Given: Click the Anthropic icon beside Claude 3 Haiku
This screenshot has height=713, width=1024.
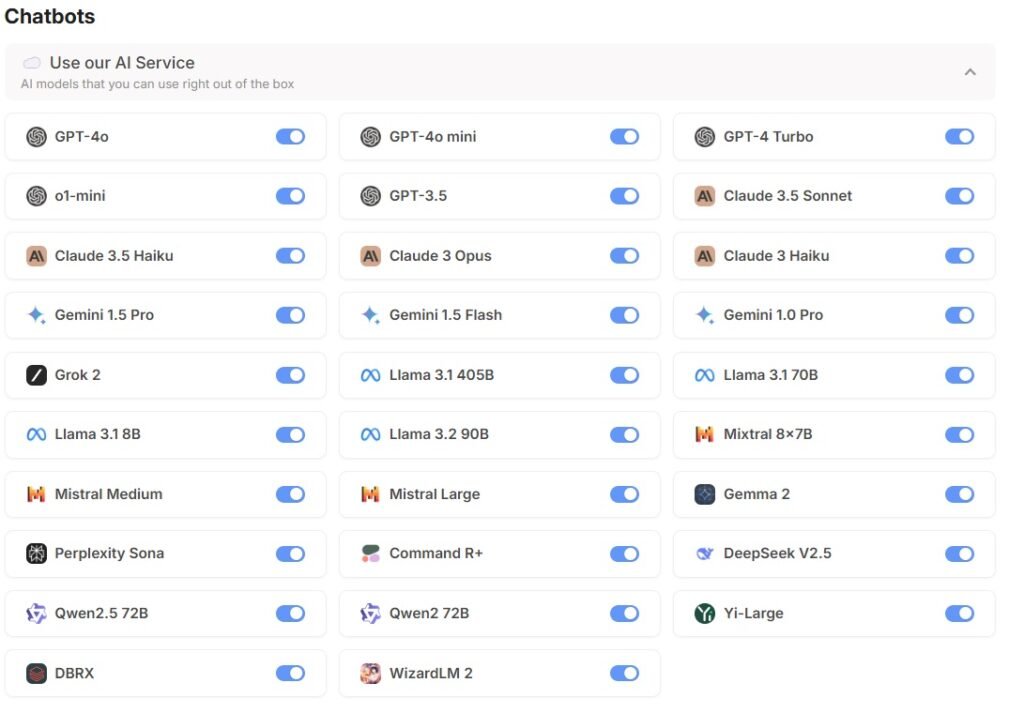Looking at the screenshot, I should point(705,256).
